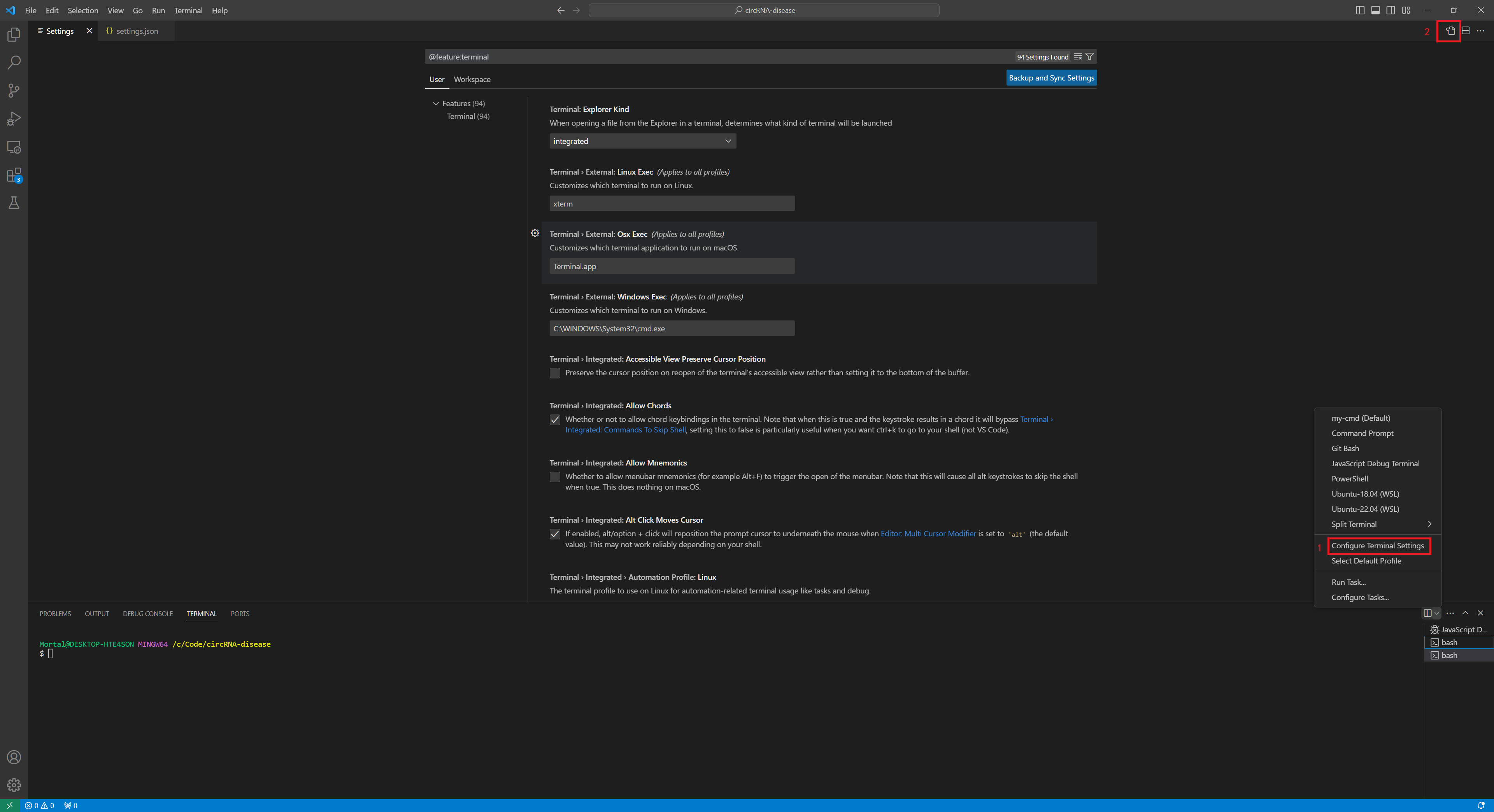Open the Run and Debug view
This screenshot has height=812, width=1494.
coord(13,119)
